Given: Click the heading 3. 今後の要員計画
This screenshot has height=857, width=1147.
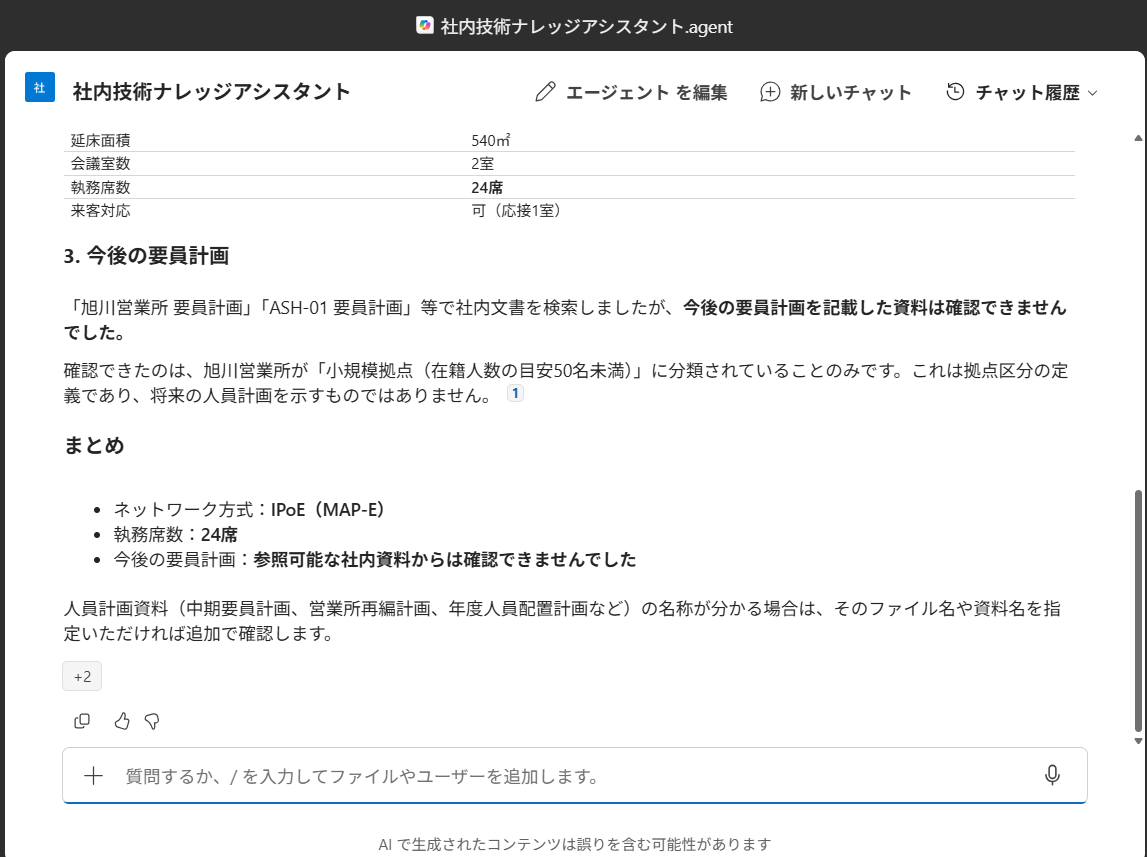Looking at the screenshot, I should tap(146, 256).
